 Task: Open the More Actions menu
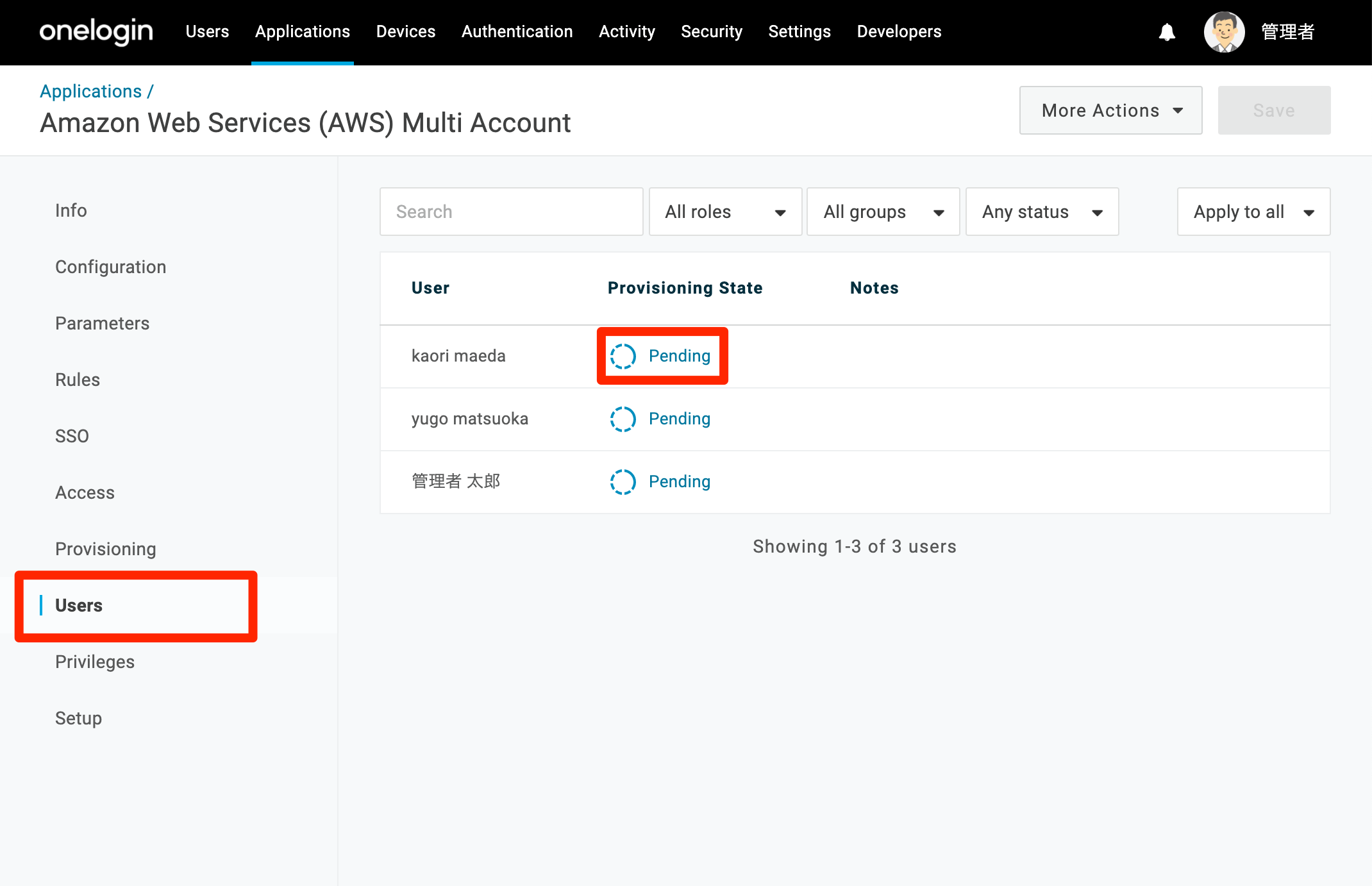[x=1110, y=110]
